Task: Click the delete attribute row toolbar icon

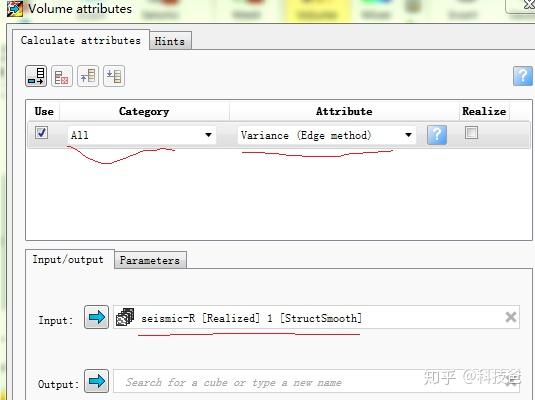Action: click(x=62, y=76)
